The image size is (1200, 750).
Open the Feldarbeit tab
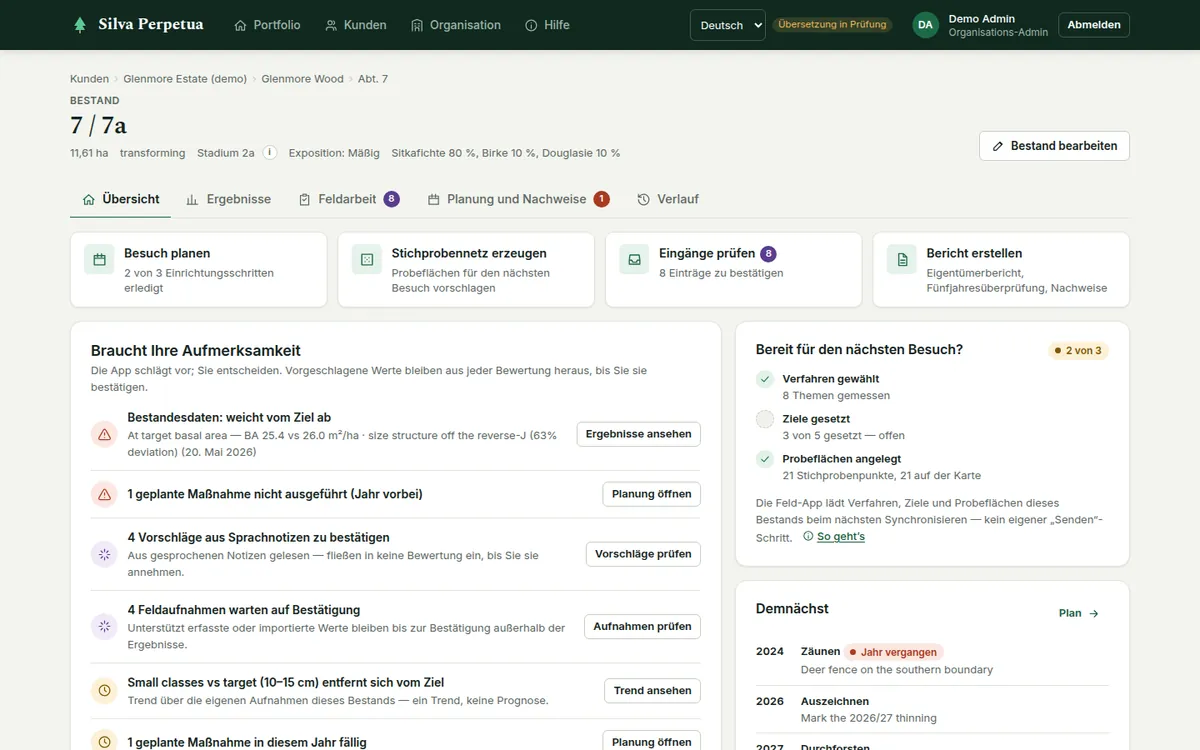pyautogui.click(x=349, y=199)
